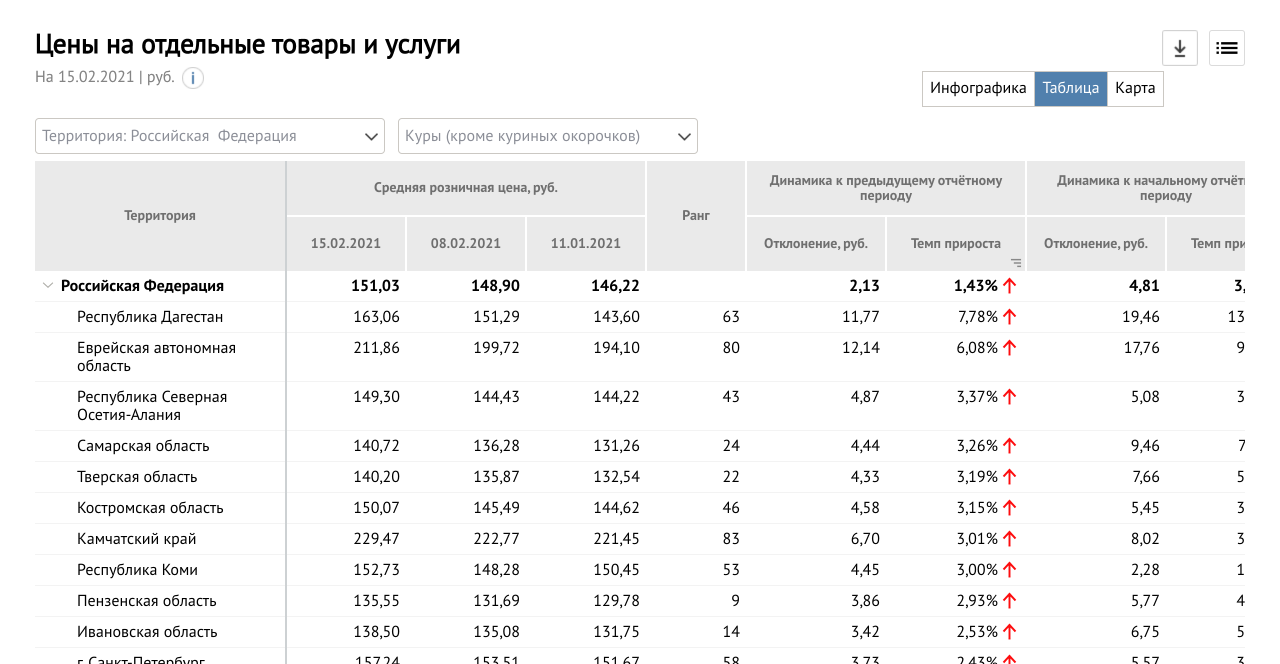This screenshot has height=664, width=1280.
Task: Click the Камчатский край row name
Action: pyautogui.click(x=137, y=539)
